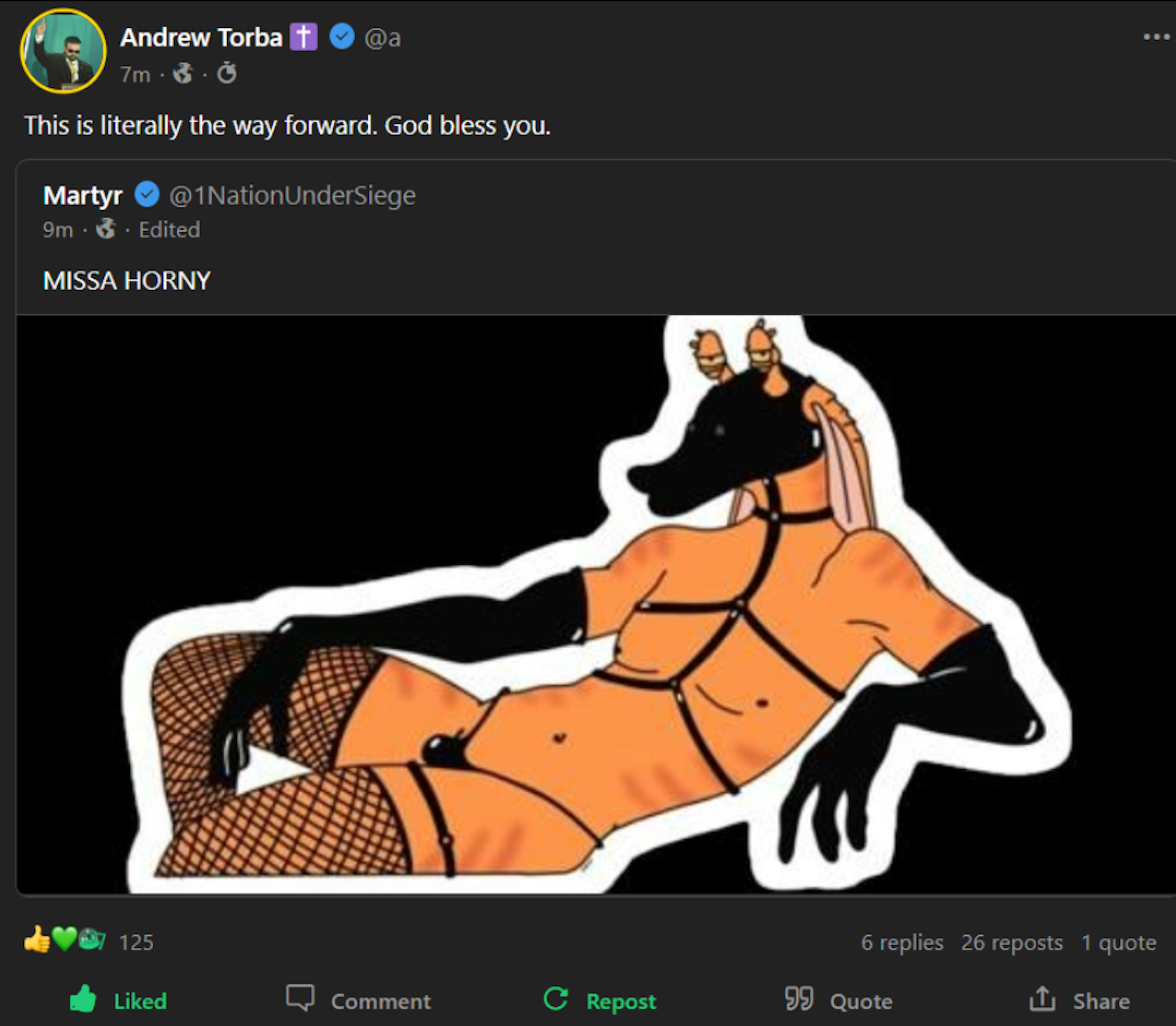
Task: Click Martyr's blue verified badge
Action: [147, 195]
